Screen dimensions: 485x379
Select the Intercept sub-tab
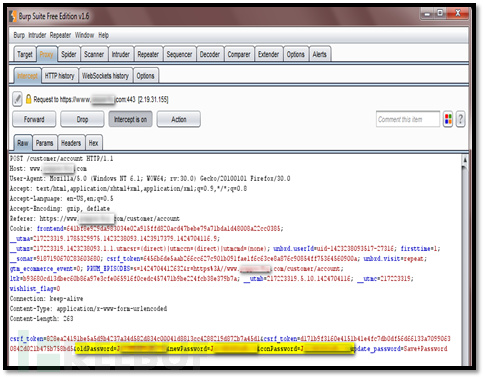click(27, 76)
